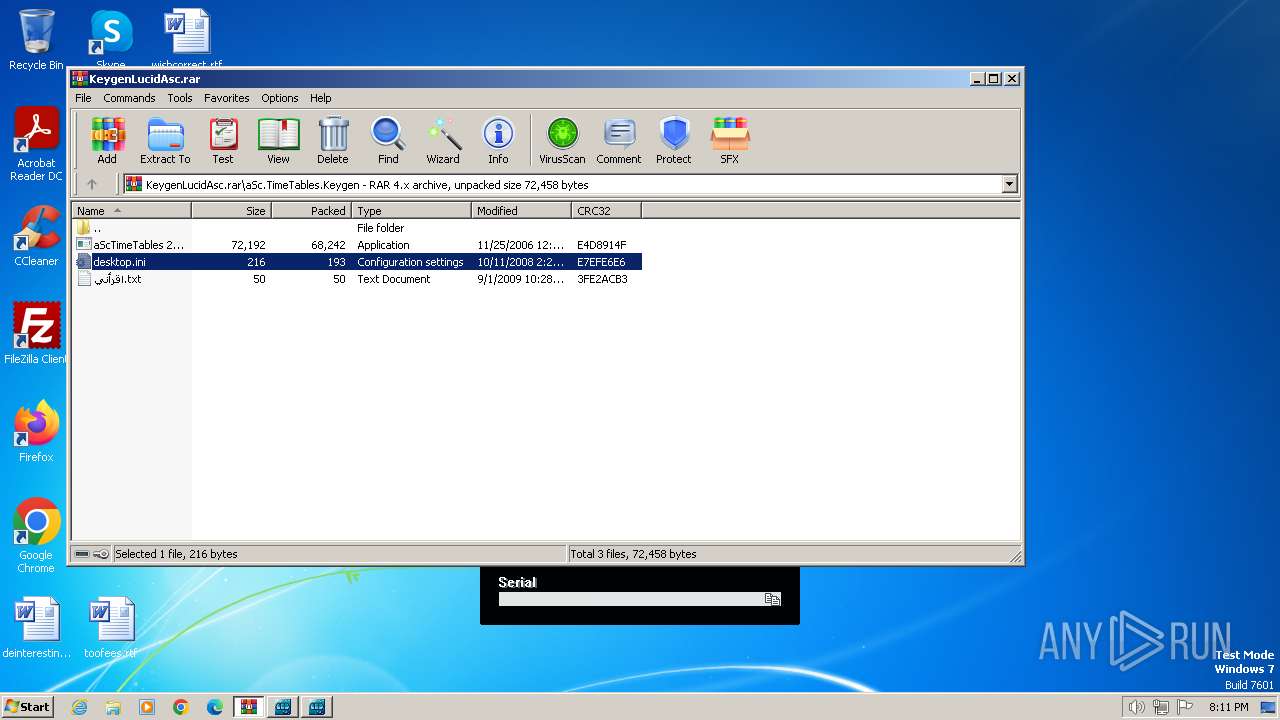
Task: Click the Delete trash icon
Action: tap(333, 141)
